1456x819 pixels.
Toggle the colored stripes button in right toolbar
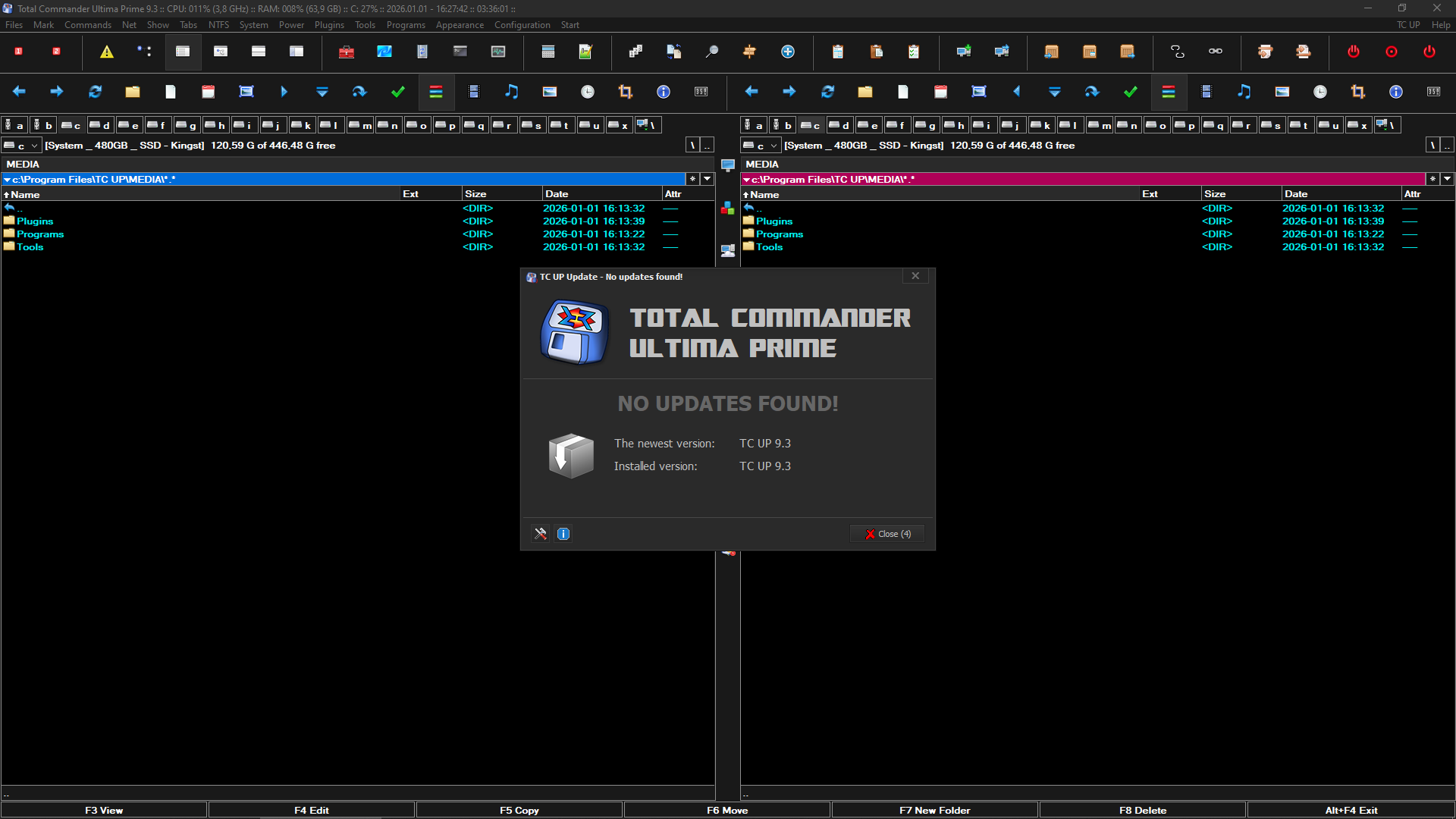click(1169, 92)
